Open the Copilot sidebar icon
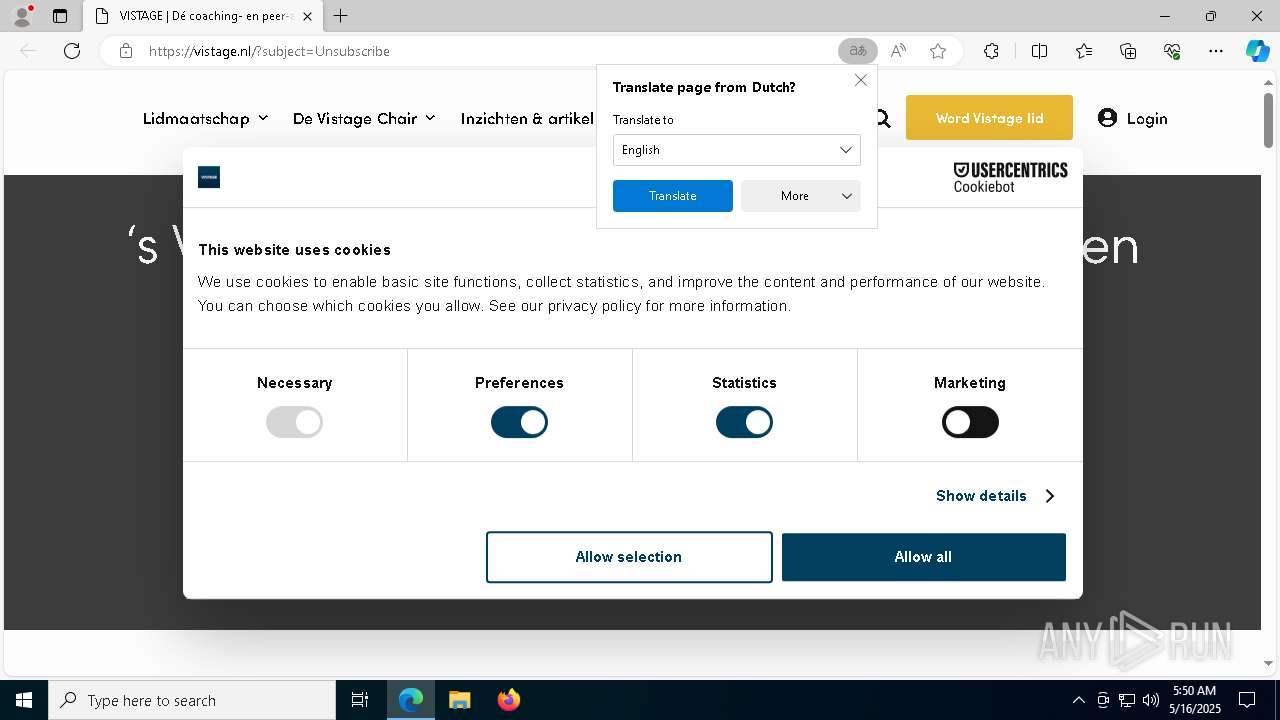 point(1257,51)
